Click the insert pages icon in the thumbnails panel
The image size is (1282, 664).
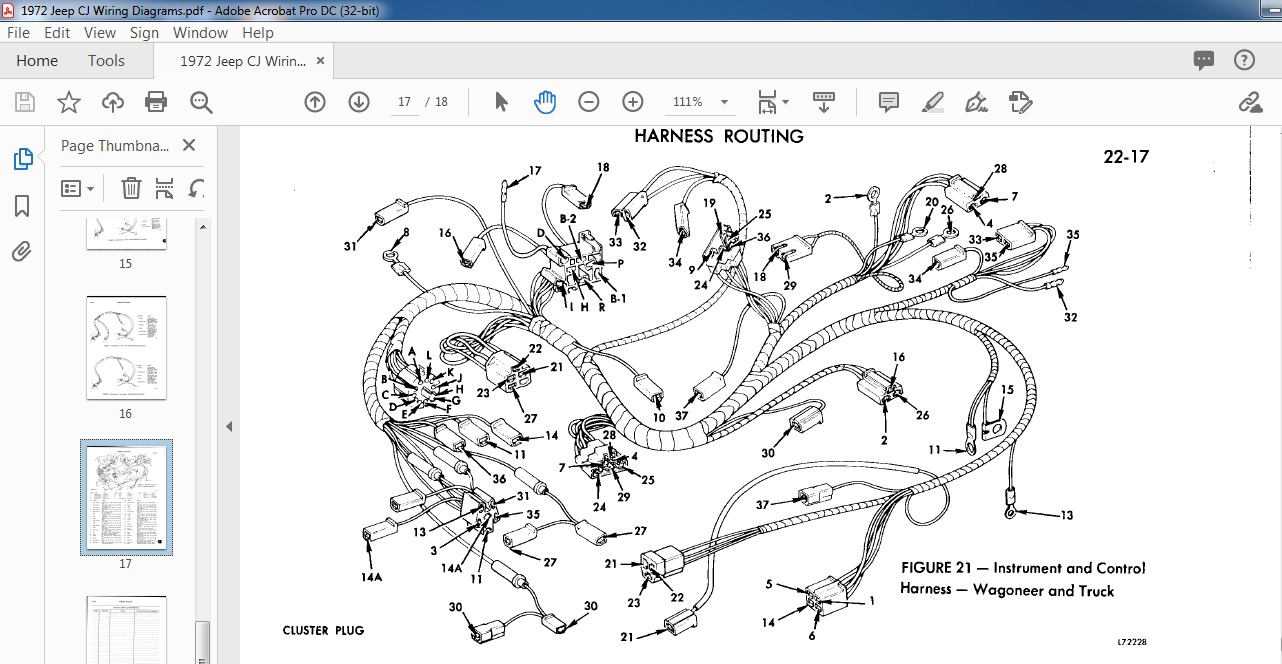pyautogui.click(x=165, y=188)
